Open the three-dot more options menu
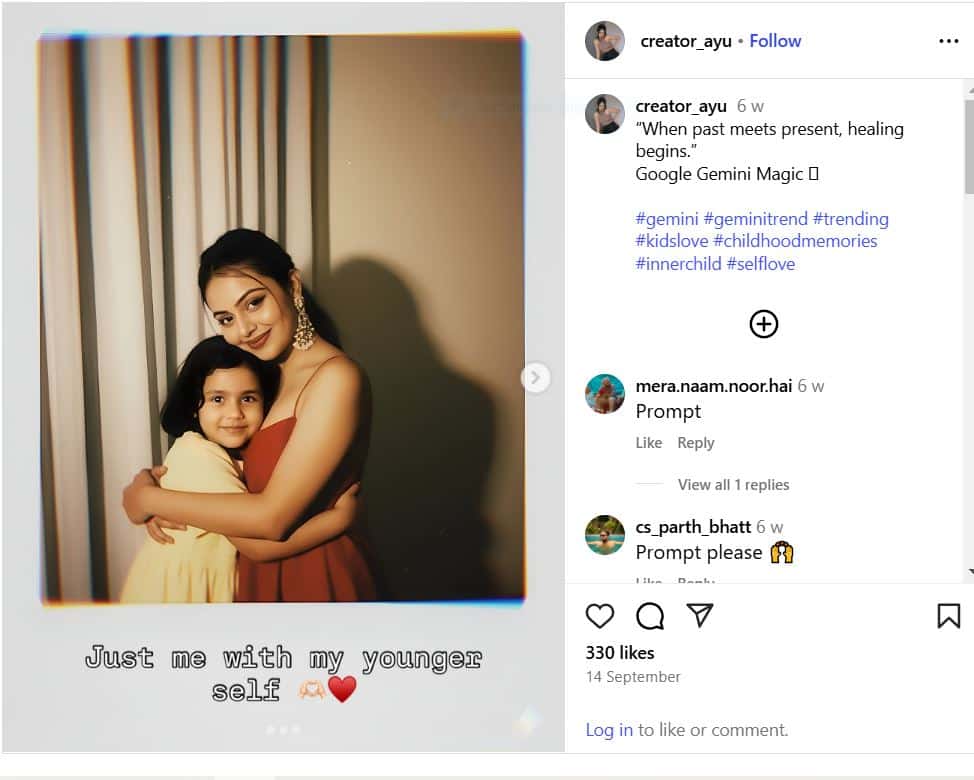 pyautogui.click(x=948, y=41)
